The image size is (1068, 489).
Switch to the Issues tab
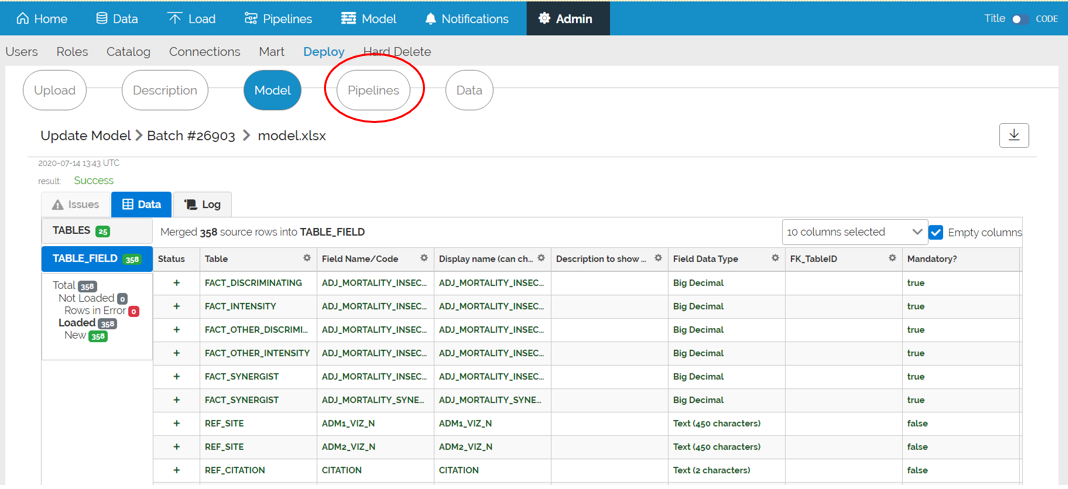[x=76, y=204]
